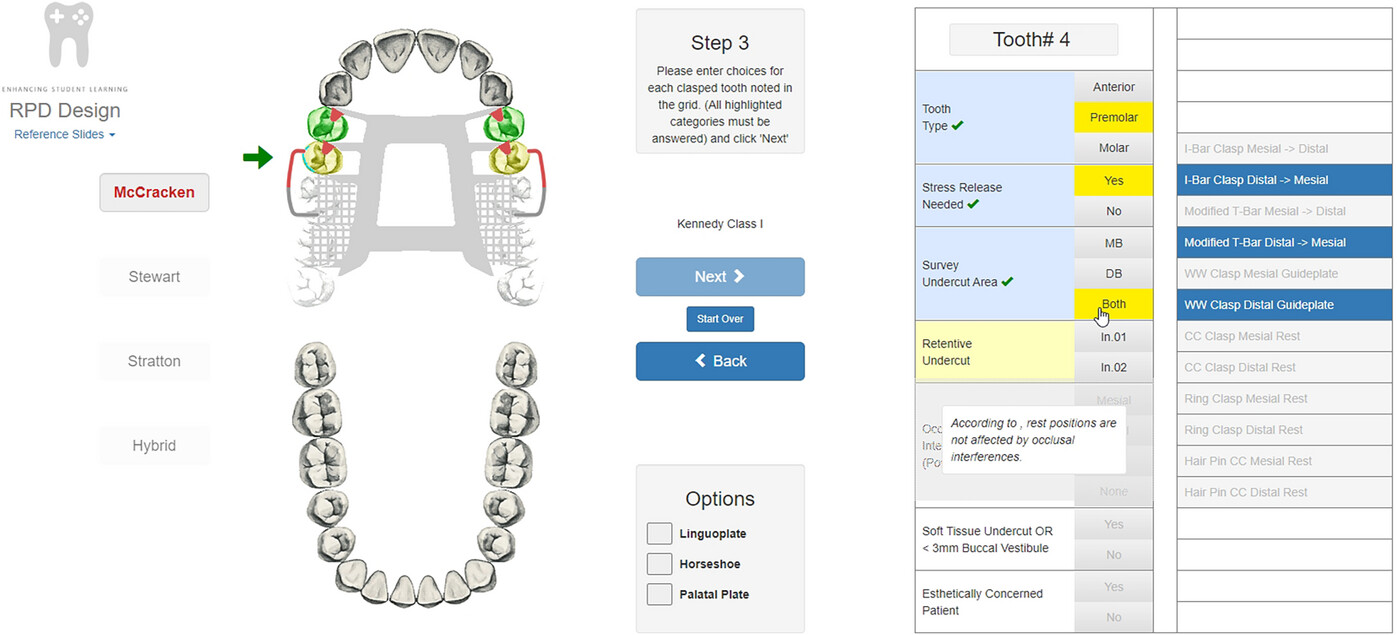Toggle the Palatal Plate checkbox

(x=659, y=594)
